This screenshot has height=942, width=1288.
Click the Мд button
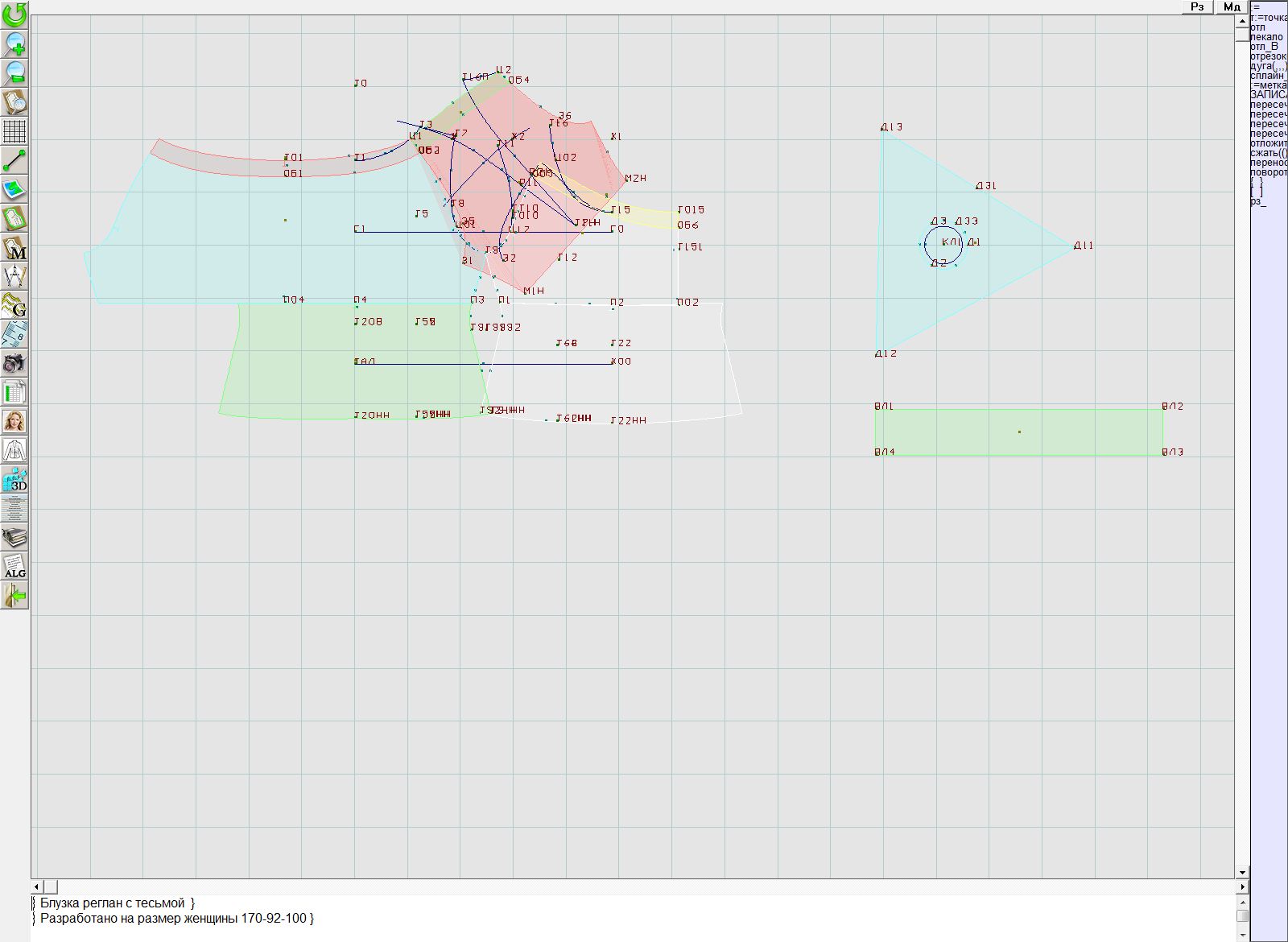coord(1232,6)
